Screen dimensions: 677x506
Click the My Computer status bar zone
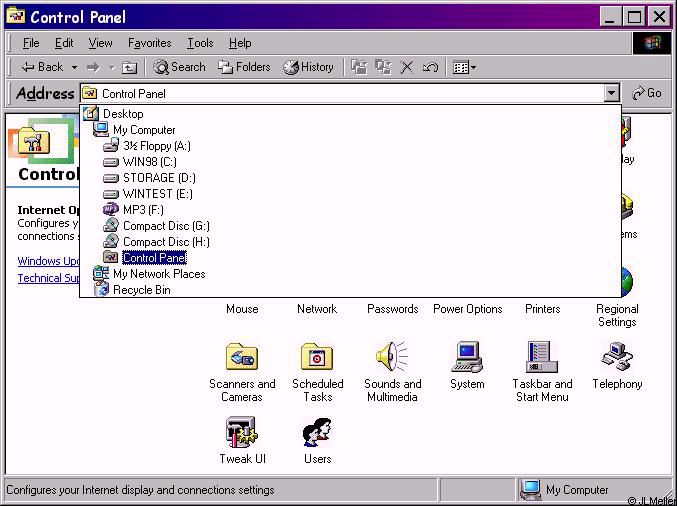click(594, 490)
